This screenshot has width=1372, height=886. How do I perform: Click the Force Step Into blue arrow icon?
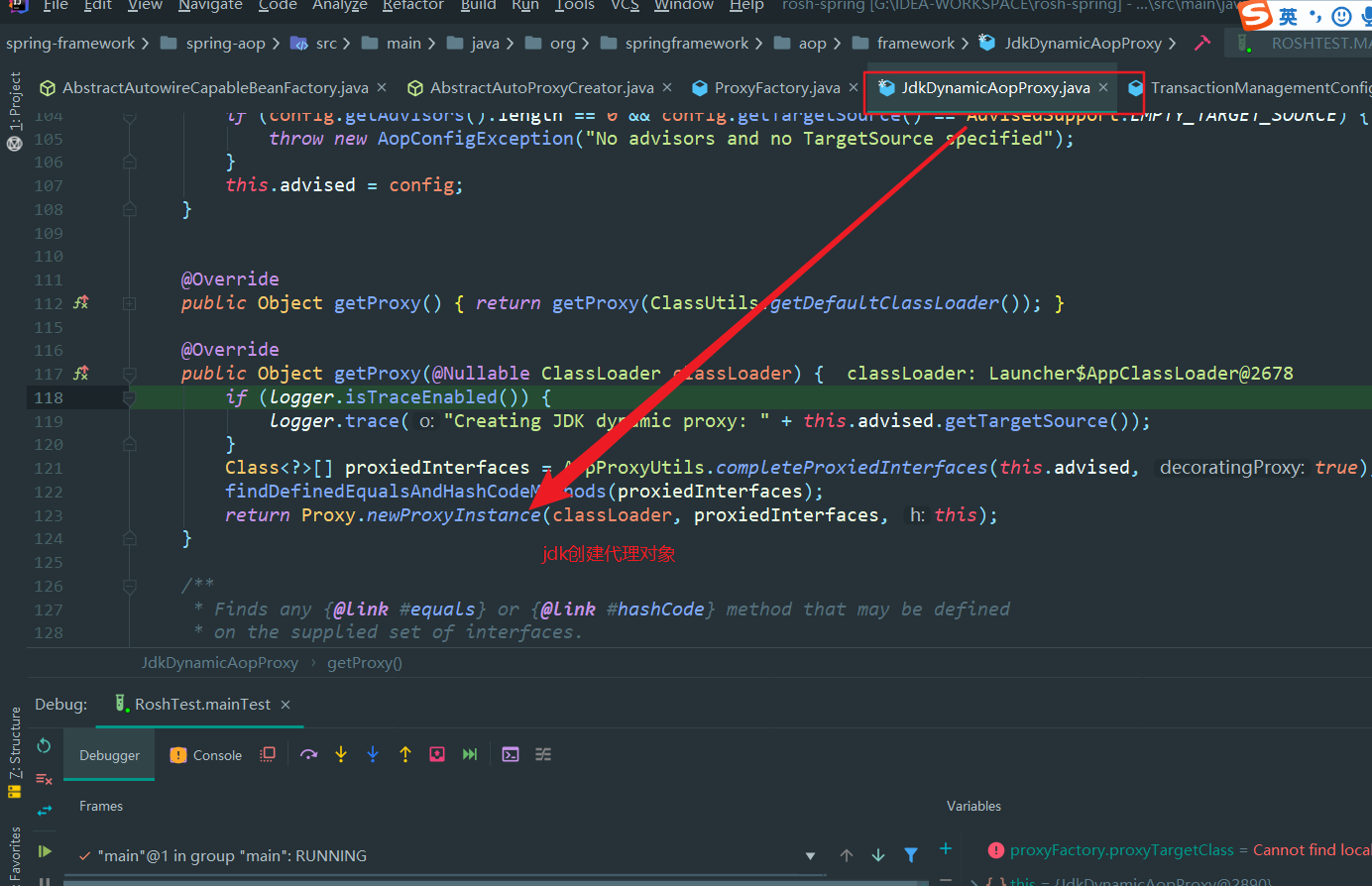point(373,754)
